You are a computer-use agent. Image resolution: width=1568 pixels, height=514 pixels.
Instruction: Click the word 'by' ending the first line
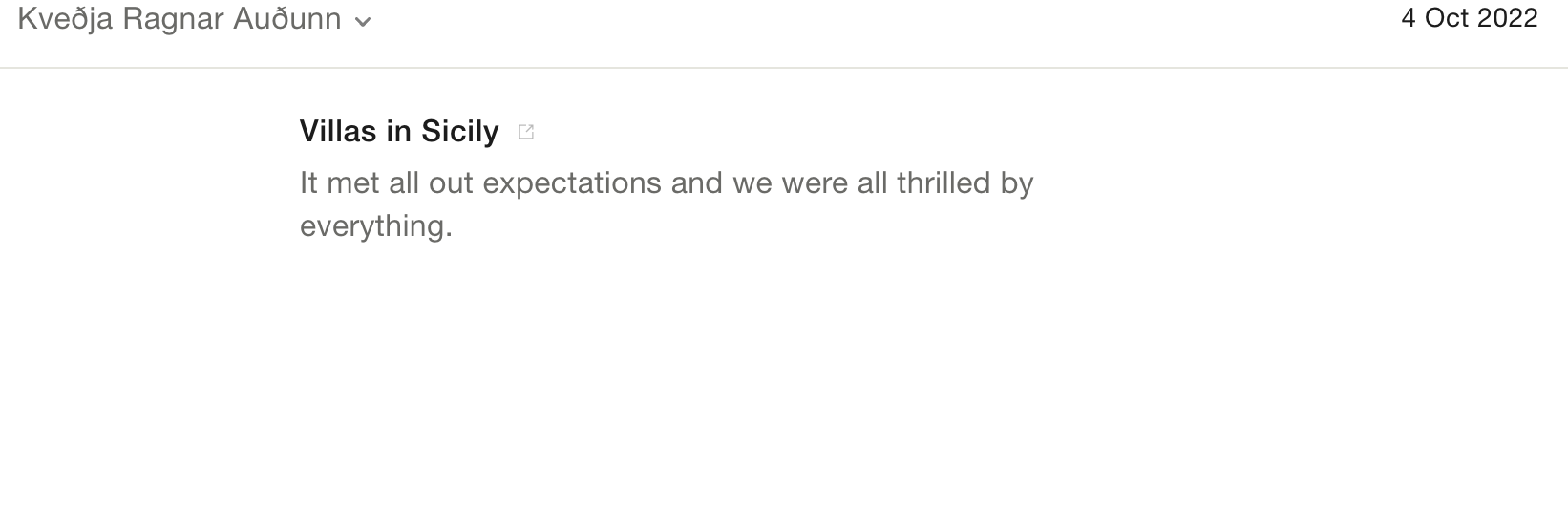click(x=1017, y=183)
